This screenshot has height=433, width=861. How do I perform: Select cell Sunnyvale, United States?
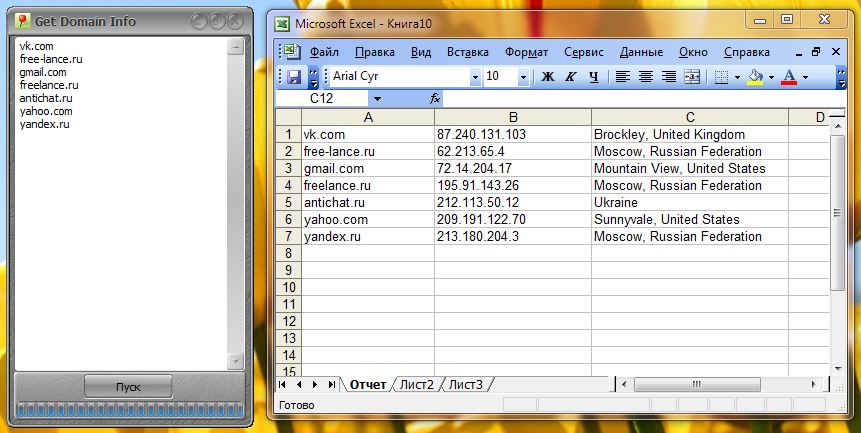[690, 220]
